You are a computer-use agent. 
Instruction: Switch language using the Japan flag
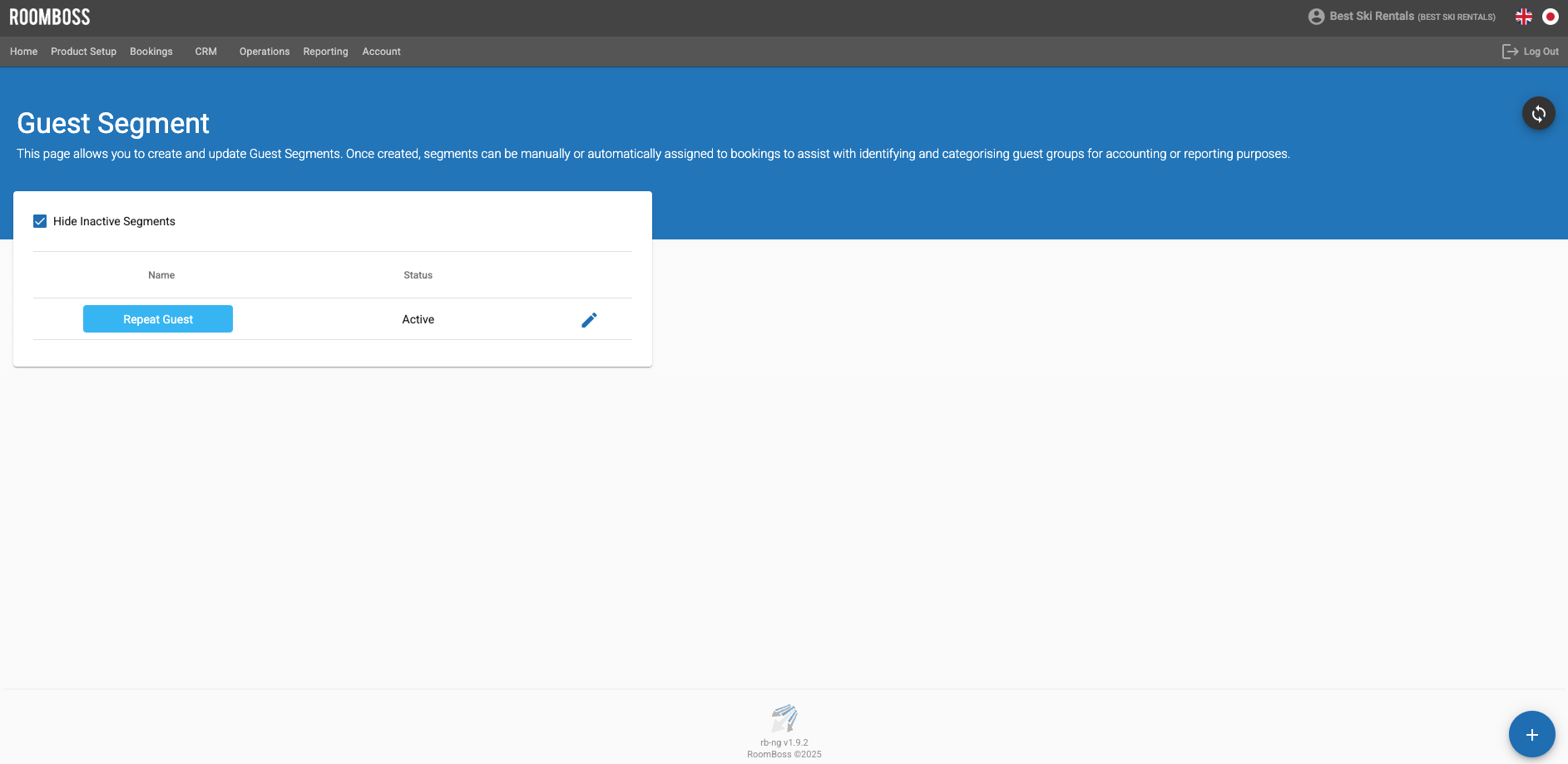[x=1551, y=17]
